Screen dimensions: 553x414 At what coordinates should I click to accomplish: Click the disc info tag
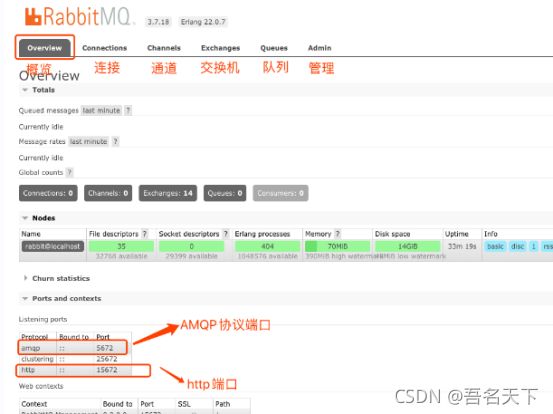tap(517, 246)
